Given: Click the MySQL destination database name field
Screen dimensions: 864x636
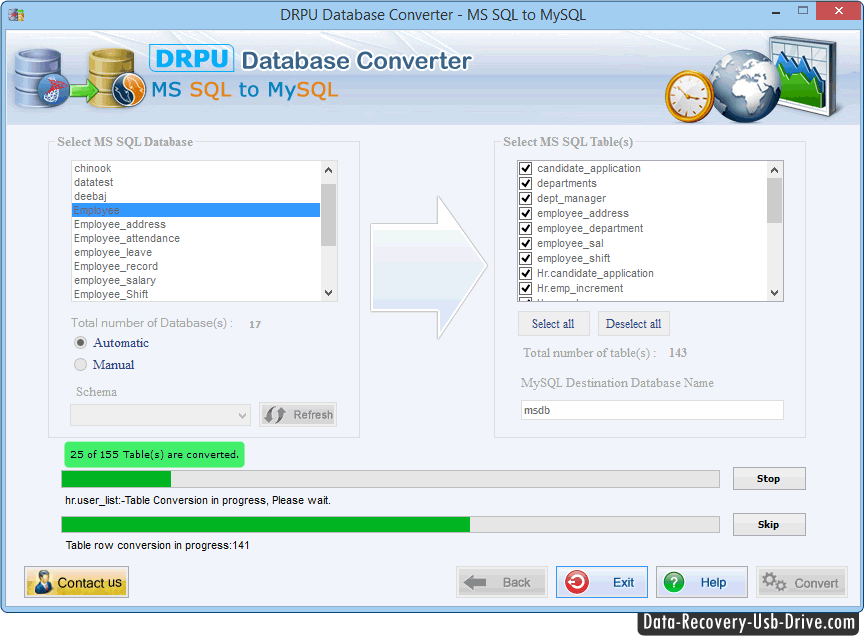Looking at the screenshot, I should pos(652,410).
